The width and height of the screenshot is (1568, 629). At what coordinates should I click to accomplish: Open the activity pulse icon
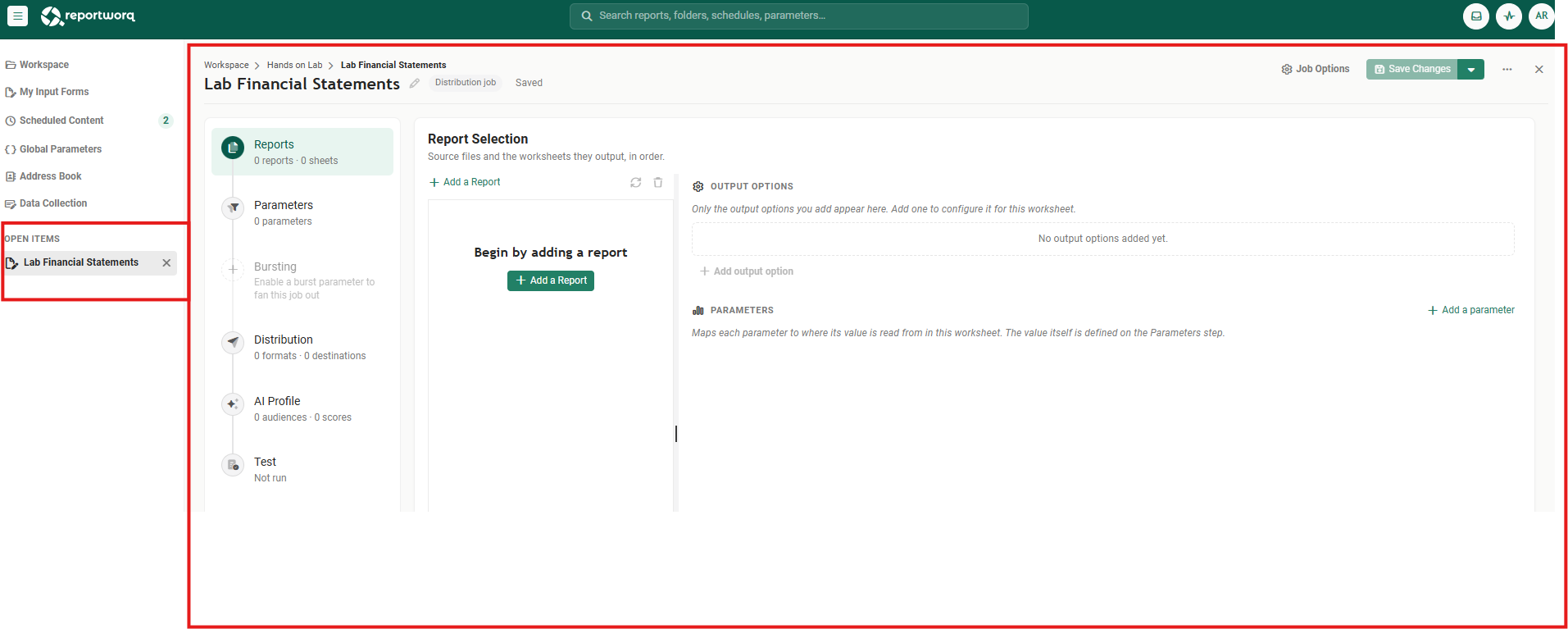1508,16
